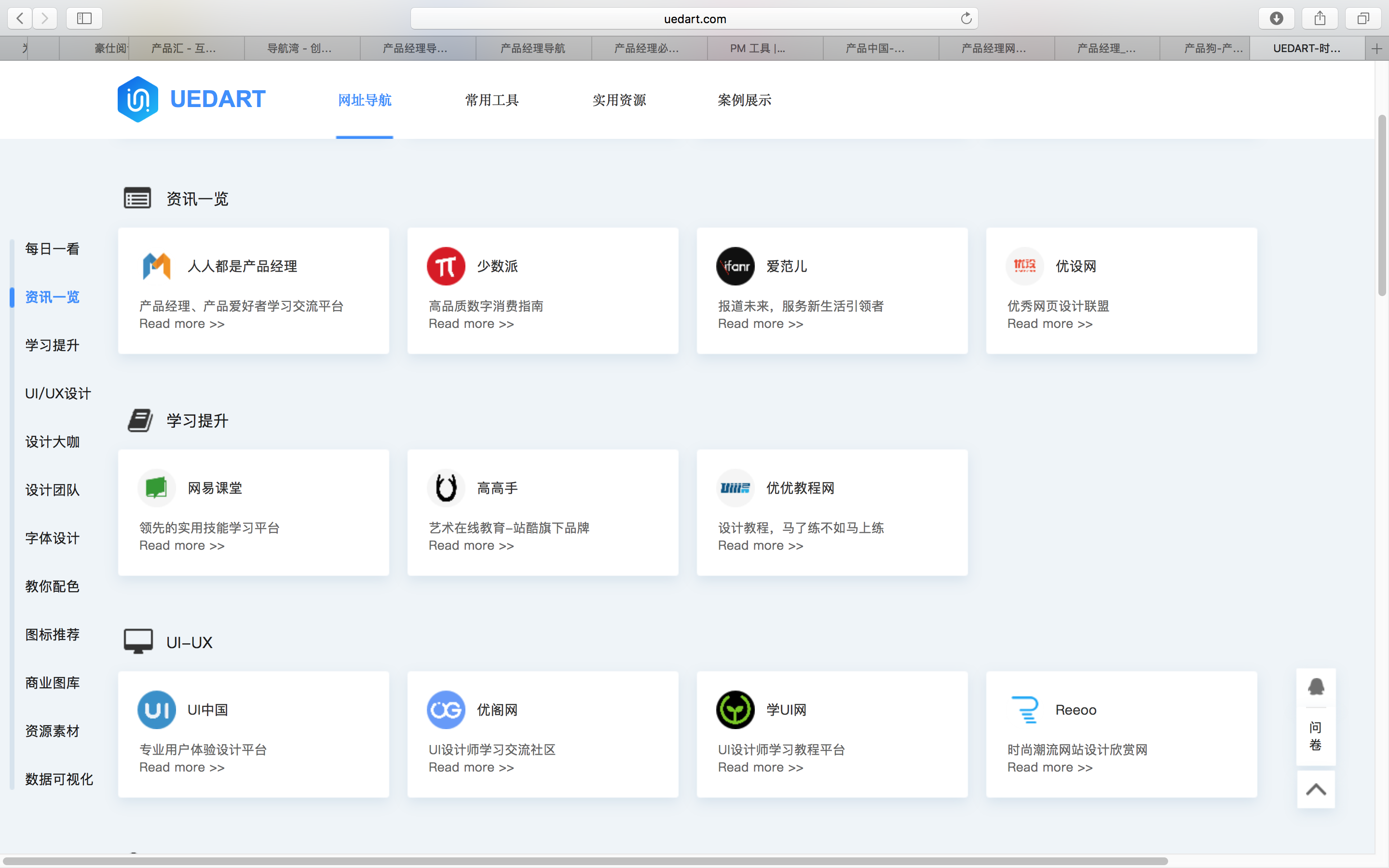Jump to 数据可视化 in the sidebar
The image size is (1389, 868).
point(59,779)
